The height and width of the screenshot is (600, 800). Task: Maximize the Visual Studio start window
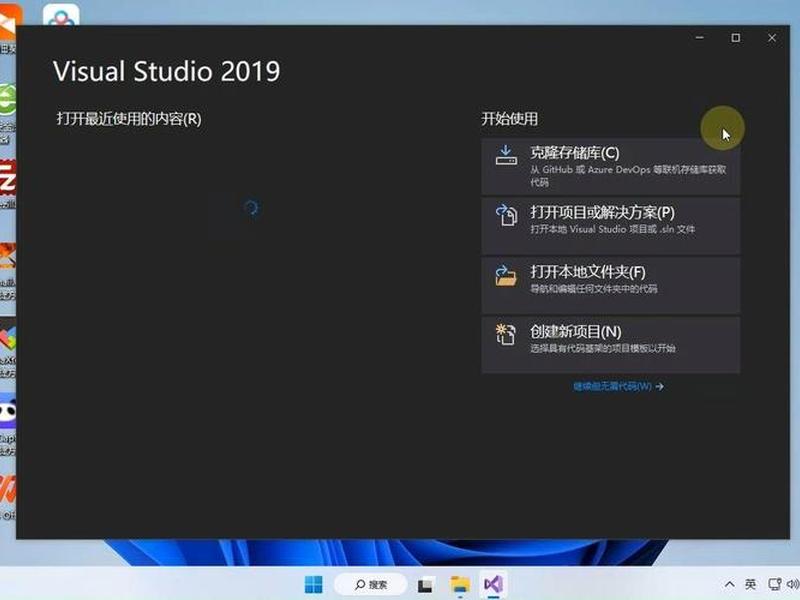[736, 38]
